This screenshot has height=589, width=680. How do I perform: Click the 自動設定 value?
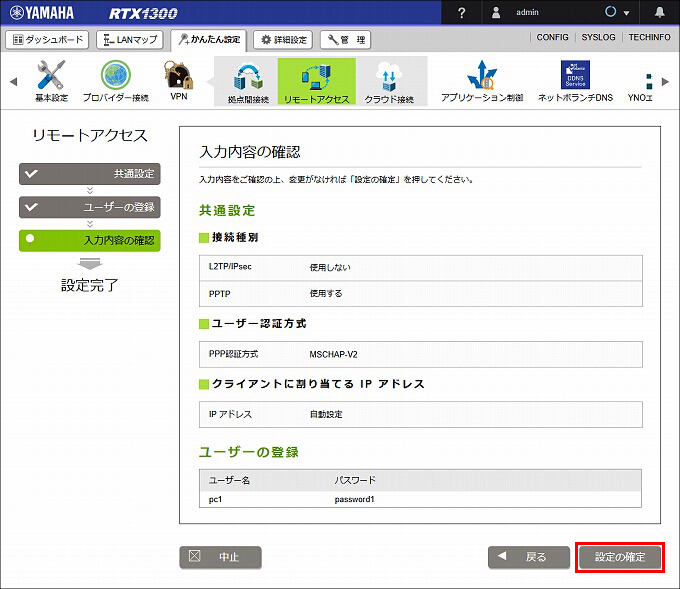tap(326, 414)
